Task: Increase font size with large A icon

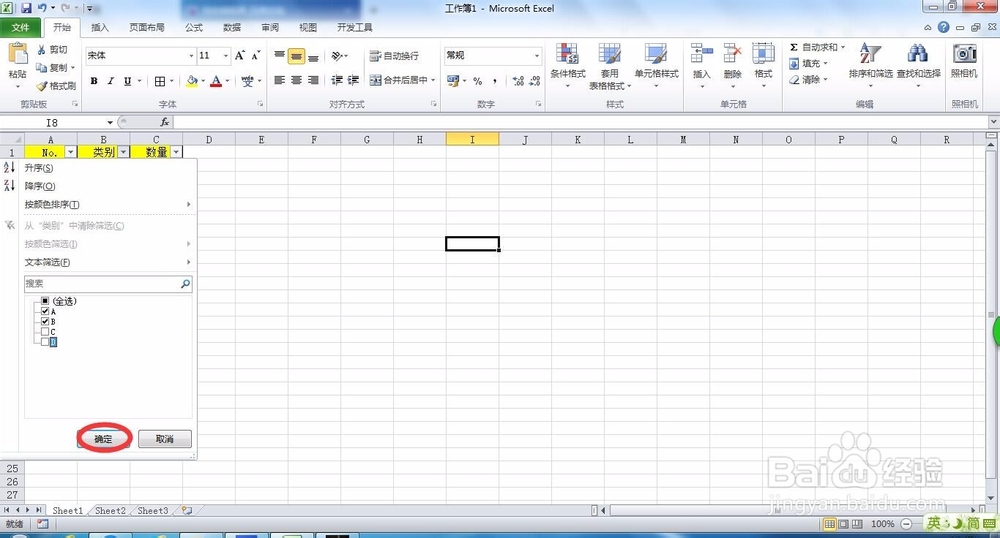Action: coord(240,55)
